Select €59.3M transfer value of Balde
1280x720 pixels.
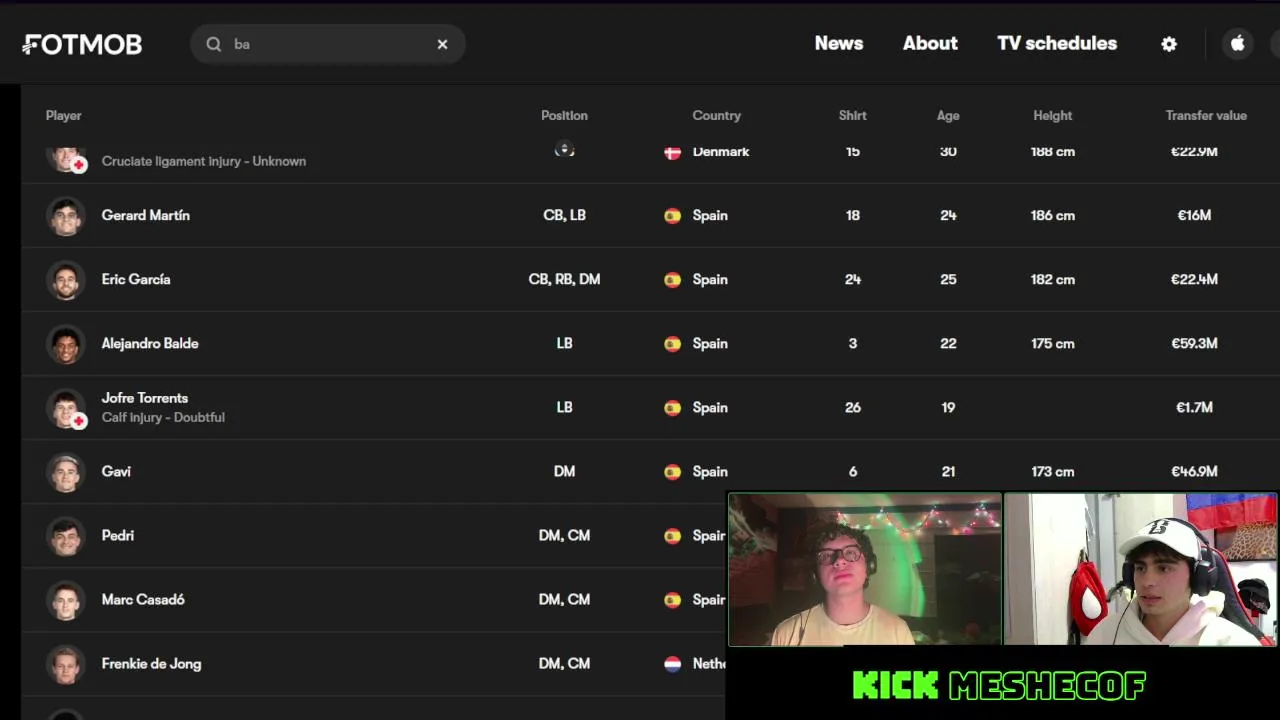pyautogui.click(x=1194, y=343)
